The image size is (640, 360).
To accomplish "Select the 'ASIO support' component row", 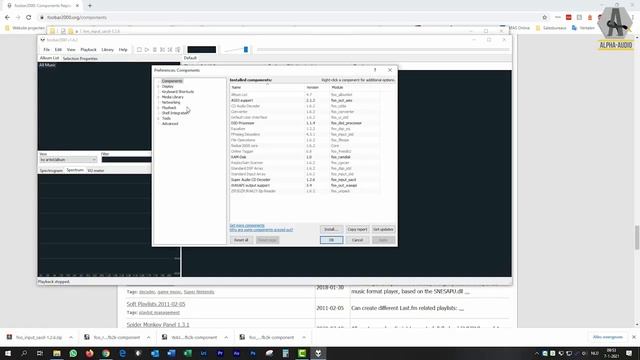I will point(305,100).
